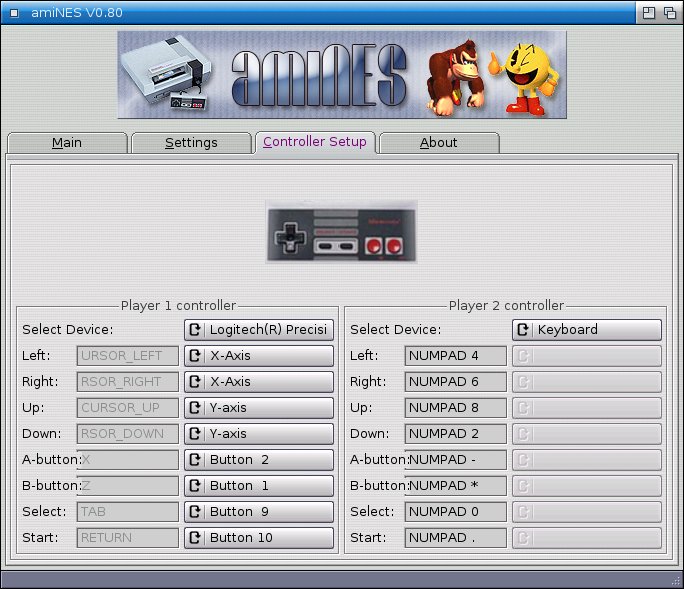This screenshot has height=589, width=684.
Task: Cycle Player 1 Left X-Axis gadget
Action: tap(259, 356)
